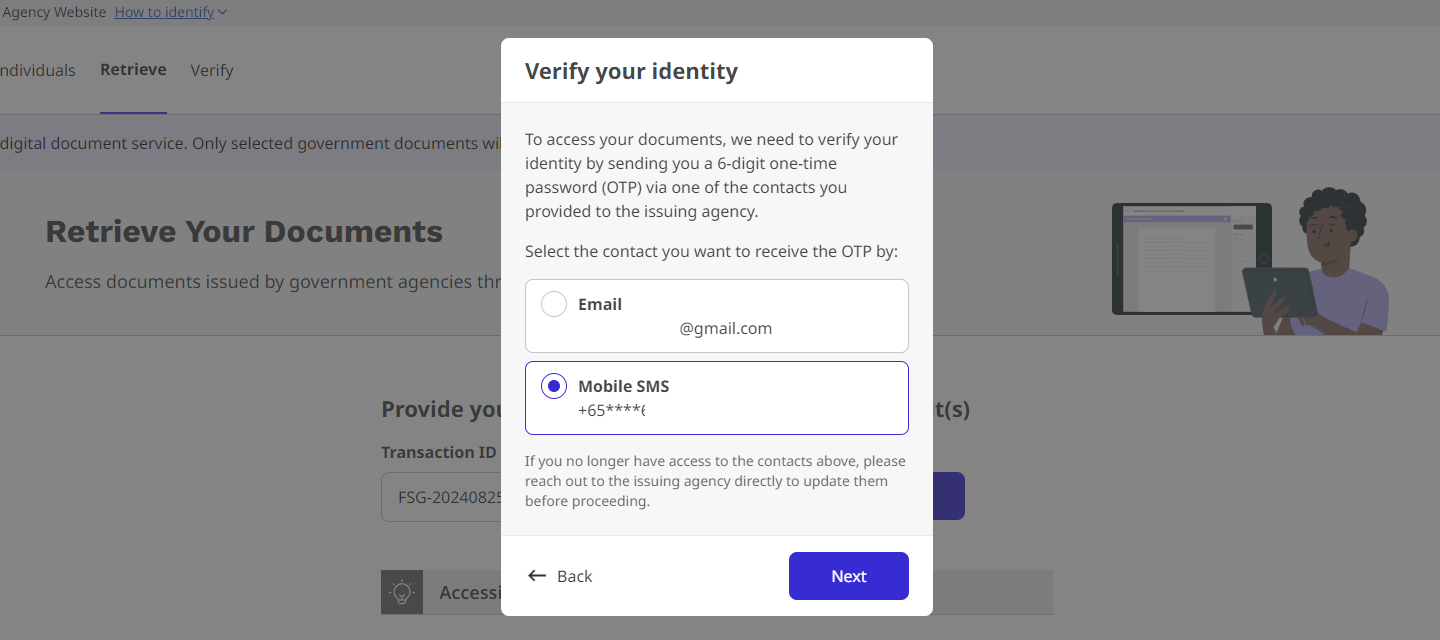Click the tablet user illustration

[1250, 260]
